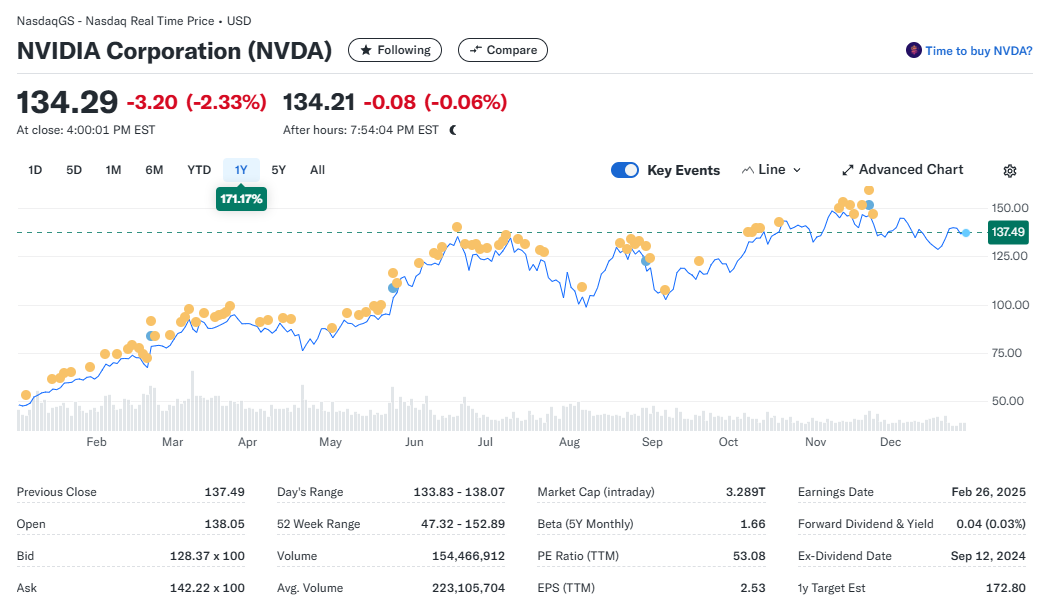Click the Previous Close value 137.49

(x=225, y=492)
